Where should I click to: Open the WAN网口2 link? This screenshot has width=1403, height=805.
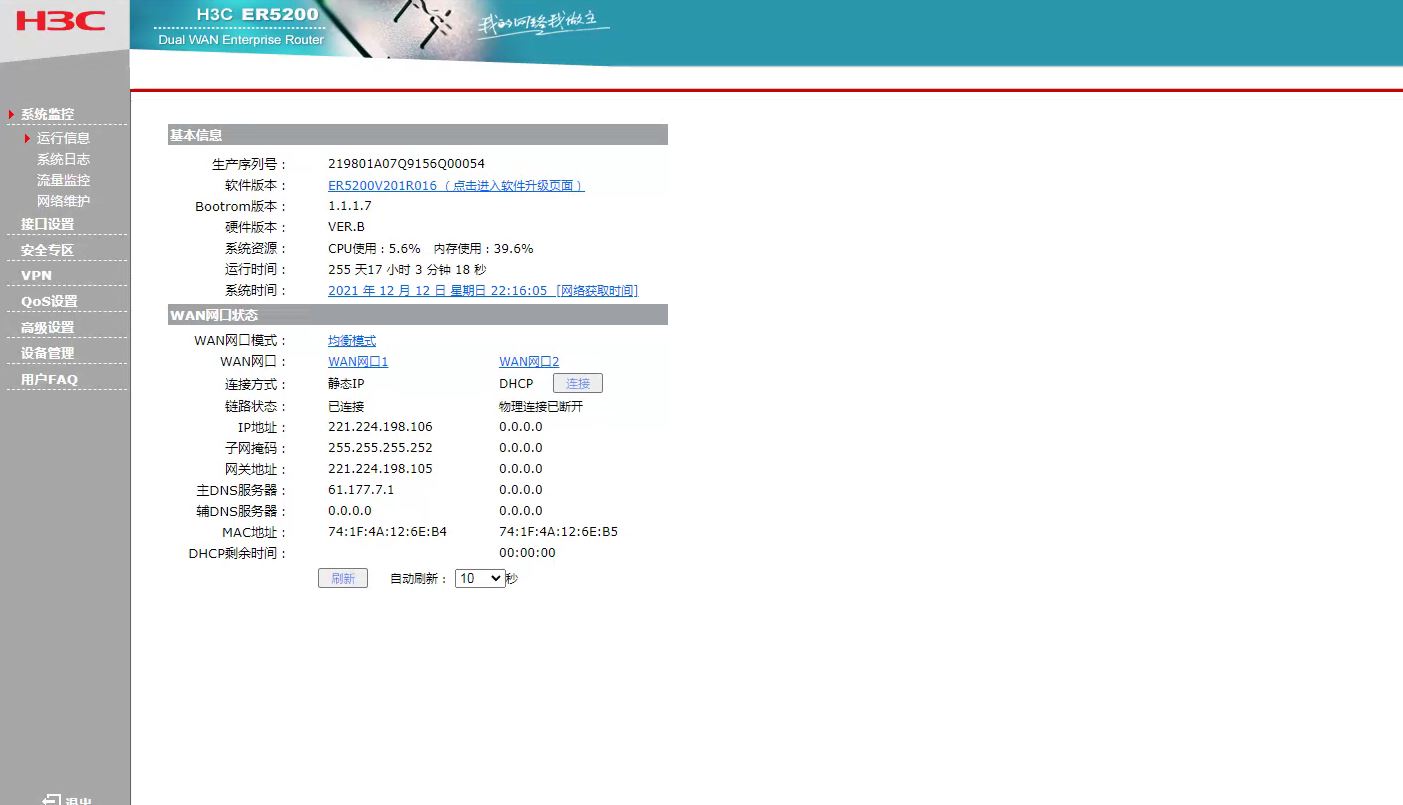(x=529, y=362)
